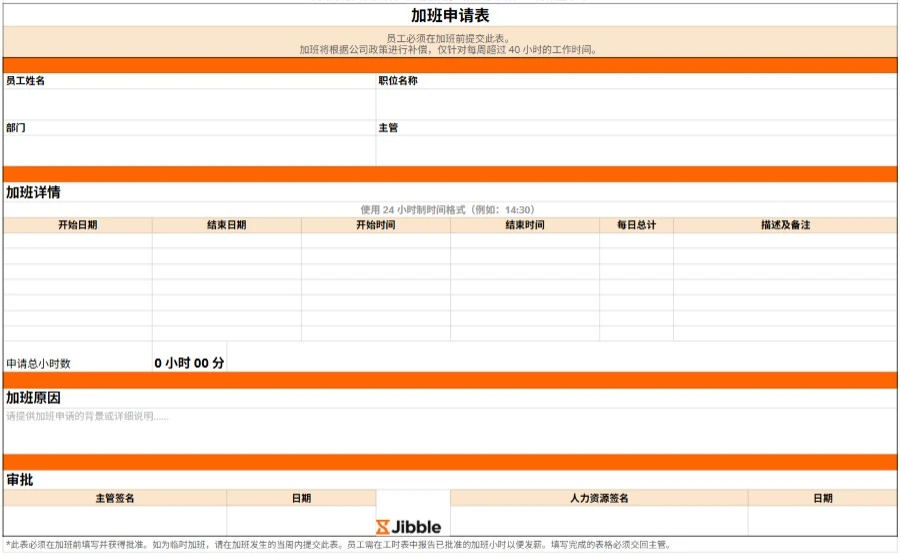Select the 开始时间 column header
The image size is (901, 557).
coord(376,225)
